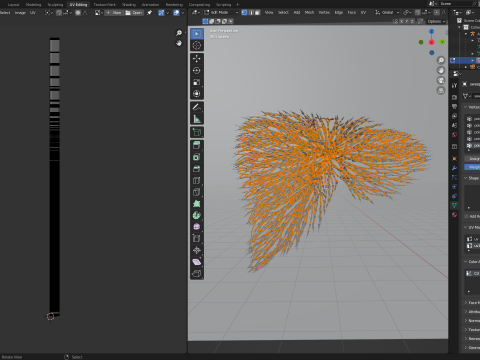Open the Global transform orientation dropdown
The width and height of the screenshot is (480, 360).
(387, 13)
